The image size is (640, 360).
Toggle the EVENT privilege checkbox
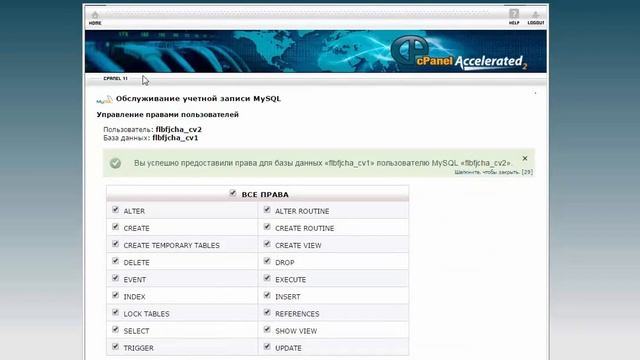tap(116, 278)
